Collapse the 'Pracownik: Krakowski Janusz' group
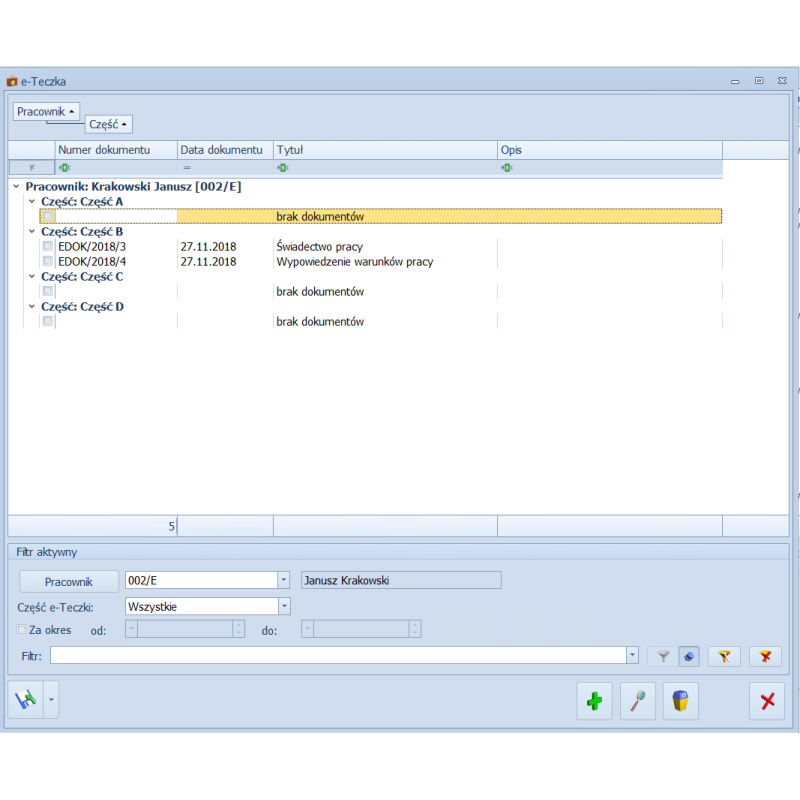This screenshot has height=800, width=800. click(x=17, y=187)
